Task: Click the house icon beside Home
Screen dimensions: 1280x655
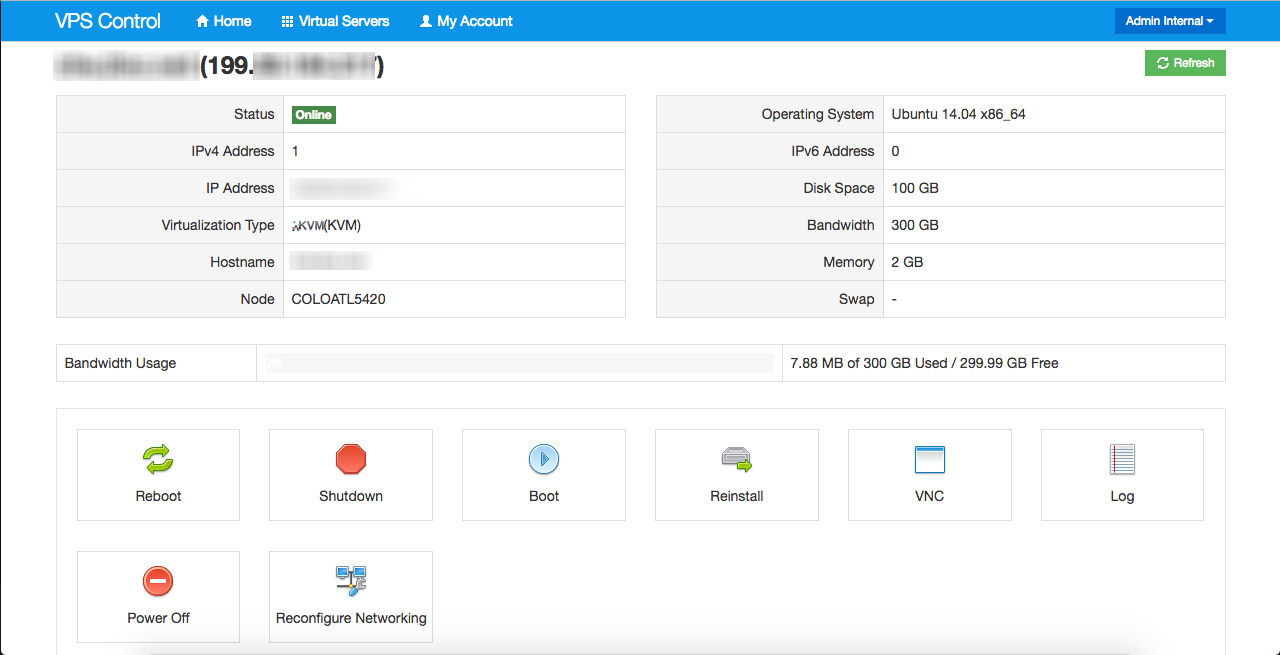Action: (x=203, y=21)
